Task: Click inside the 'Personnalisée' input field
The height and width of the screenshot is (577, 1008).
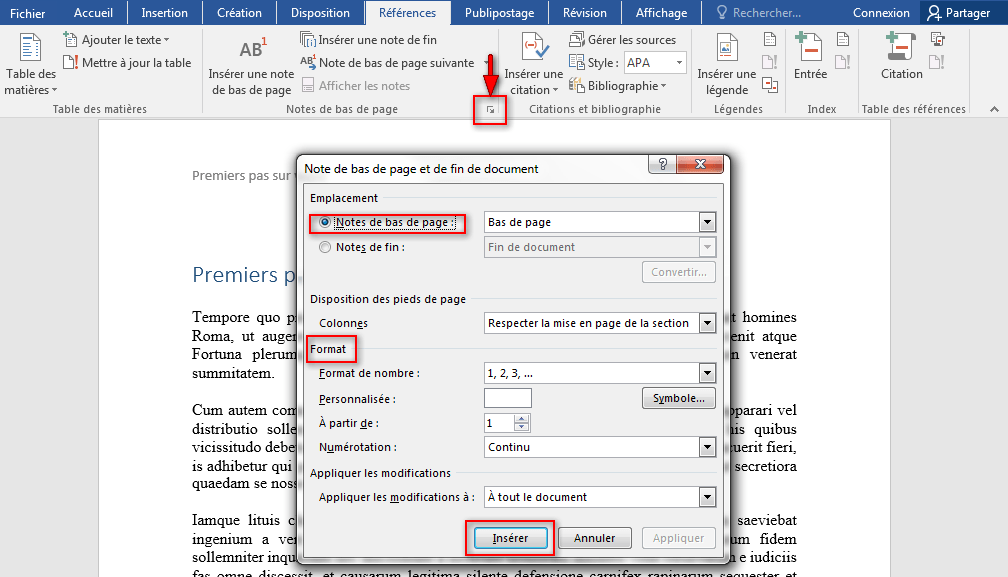Action: tap(507, 397)
